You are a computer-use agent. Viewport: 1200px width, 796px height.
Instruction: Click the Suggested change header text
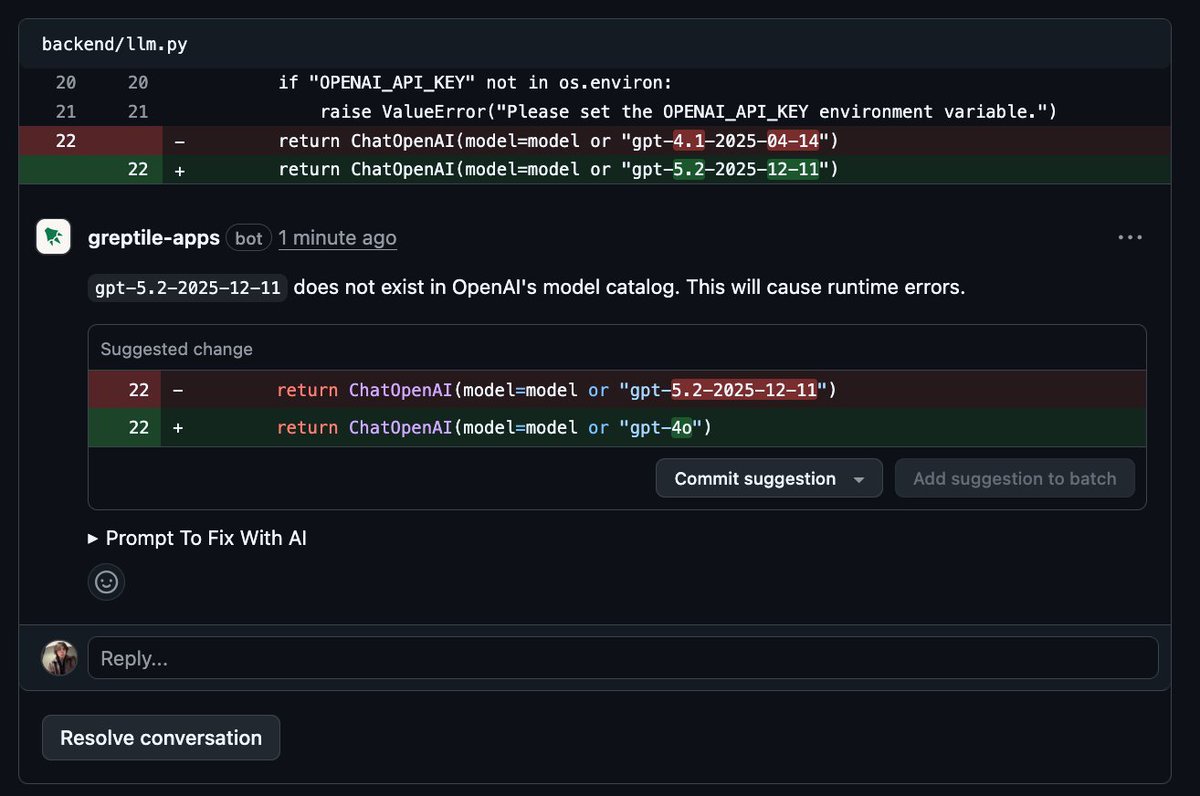[x=176, y=349]
